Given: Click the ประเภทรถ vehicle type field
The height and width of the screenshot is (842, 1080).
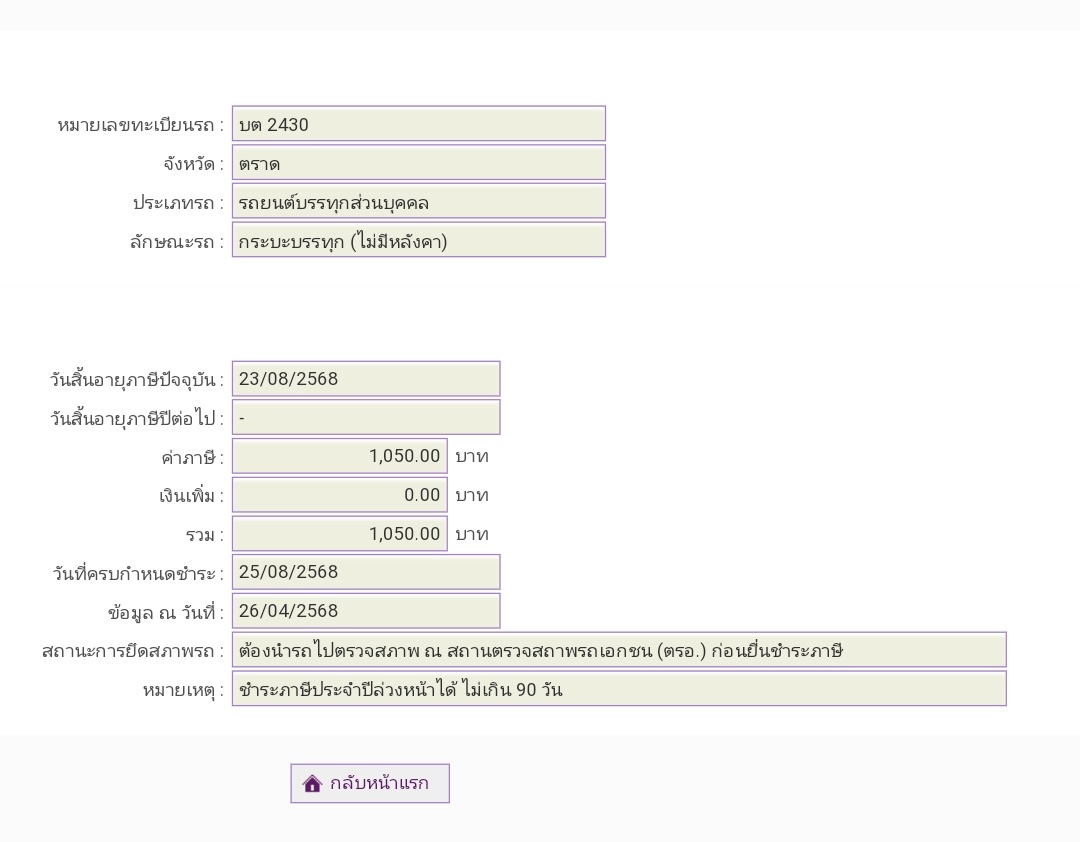Looking at the screenshot, I should pyautogui.click(x=418, y=202).
